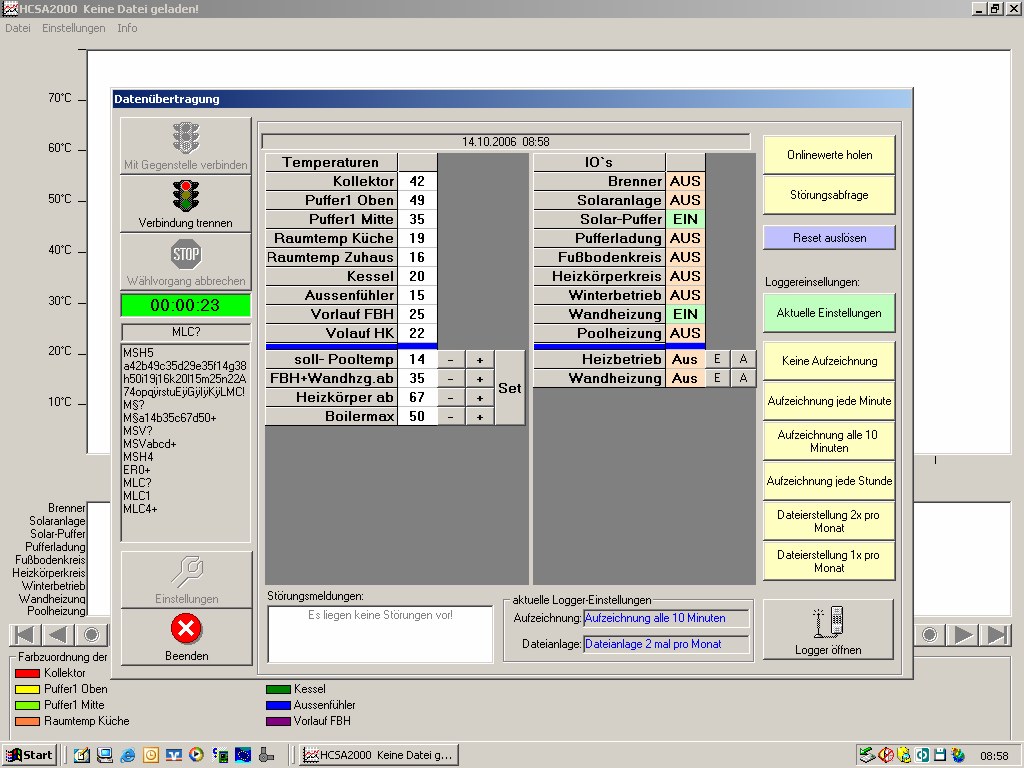Switch Heizbetrieb off with A button
Screen dimensions: 1024x768
pos(743,359)
